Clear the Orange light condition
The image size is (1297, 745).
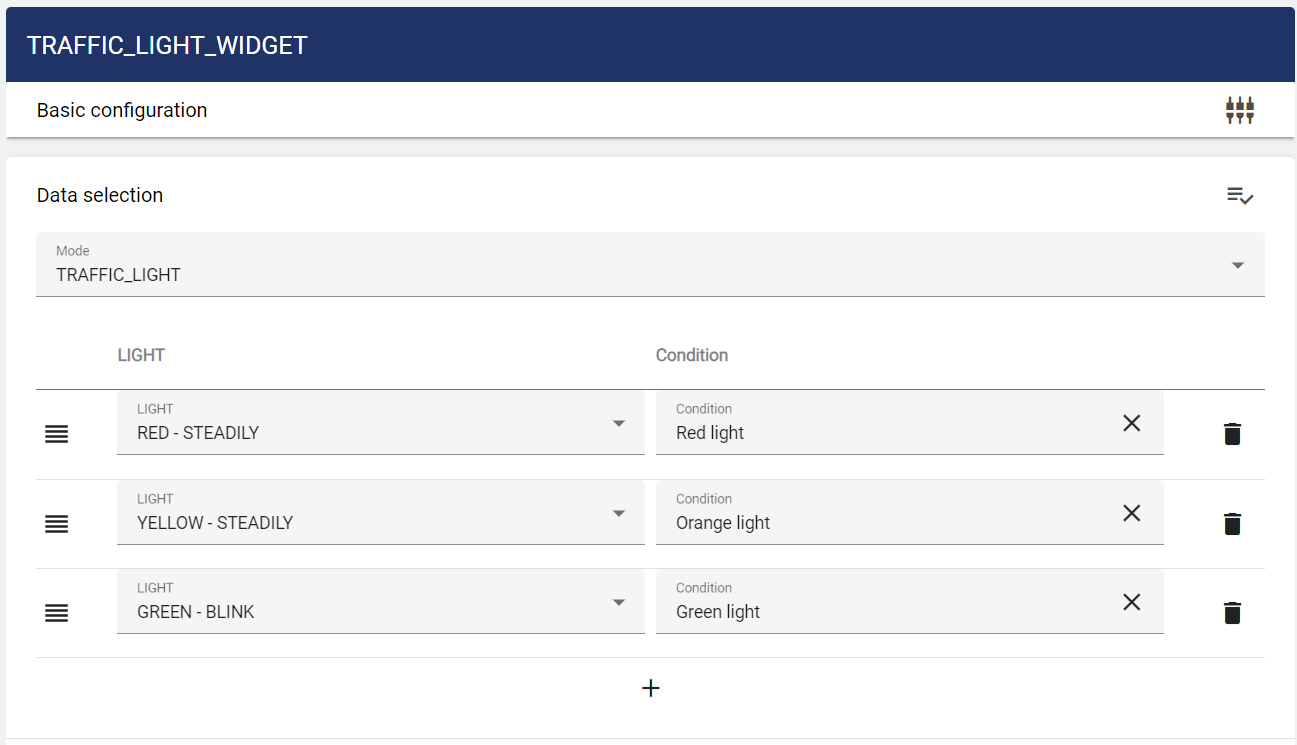click(1131, 513)
